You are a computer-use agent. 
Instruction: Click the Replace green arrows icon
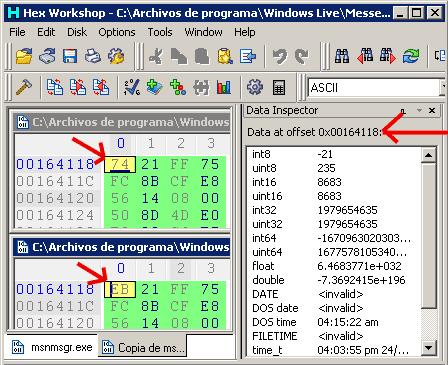(410, 56)
